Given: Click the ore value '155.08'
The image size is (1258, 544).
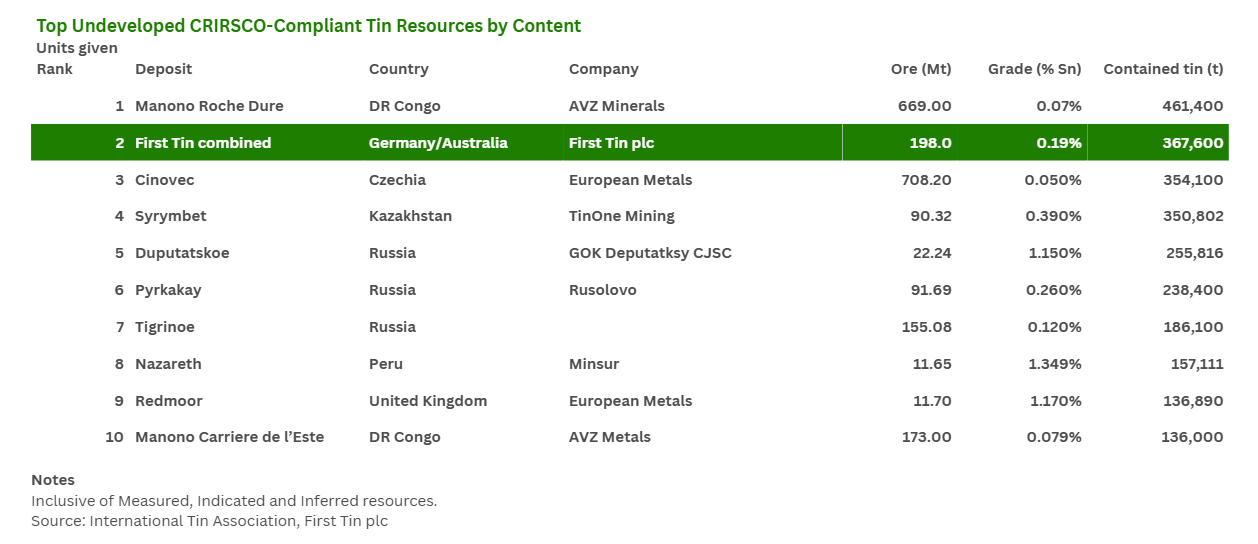Looking at the screenshot, I should (x=927, y=327).
